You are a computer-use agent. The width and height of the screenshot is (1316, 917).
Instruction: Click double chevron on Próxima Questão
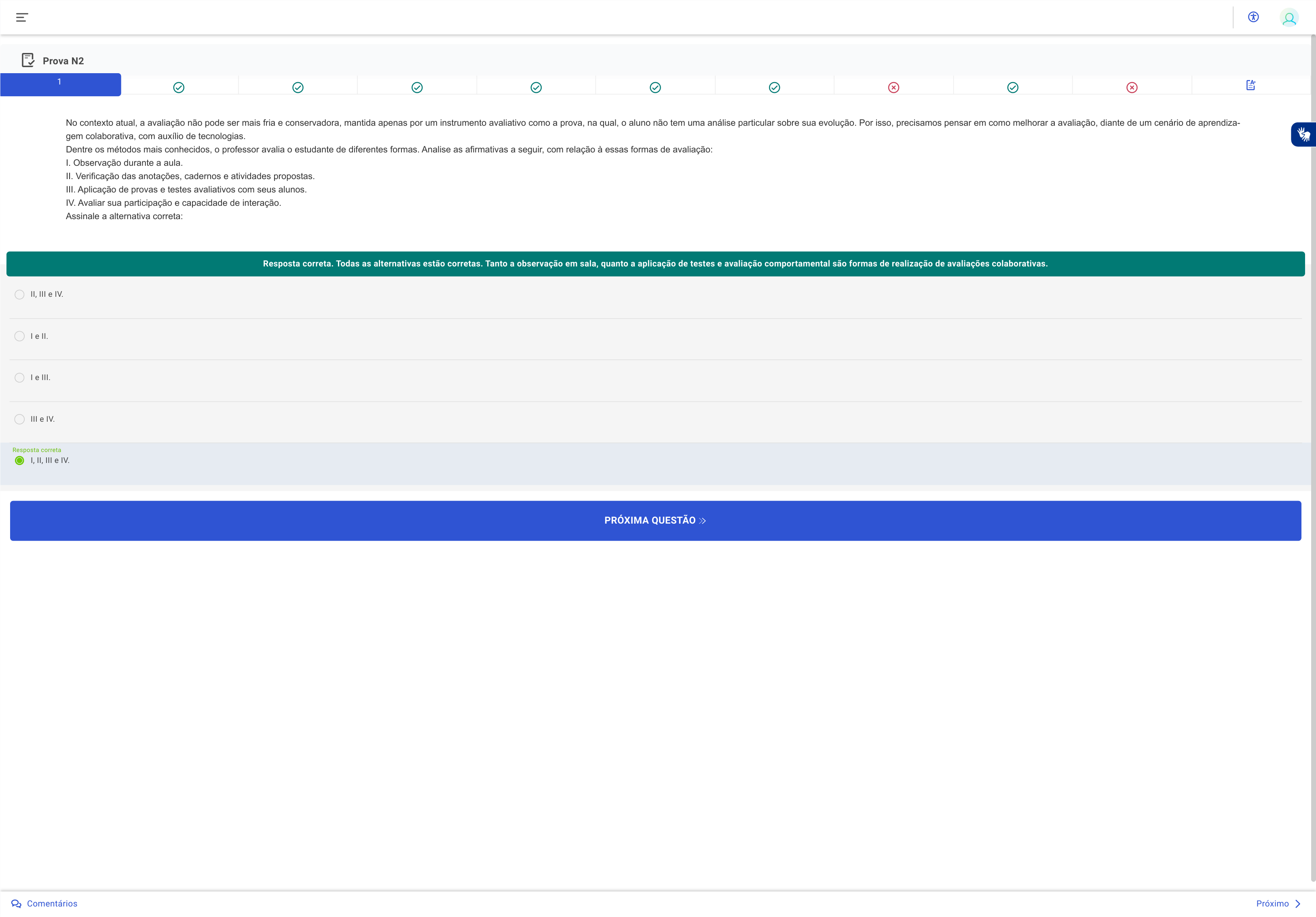(x=703, y=521)
